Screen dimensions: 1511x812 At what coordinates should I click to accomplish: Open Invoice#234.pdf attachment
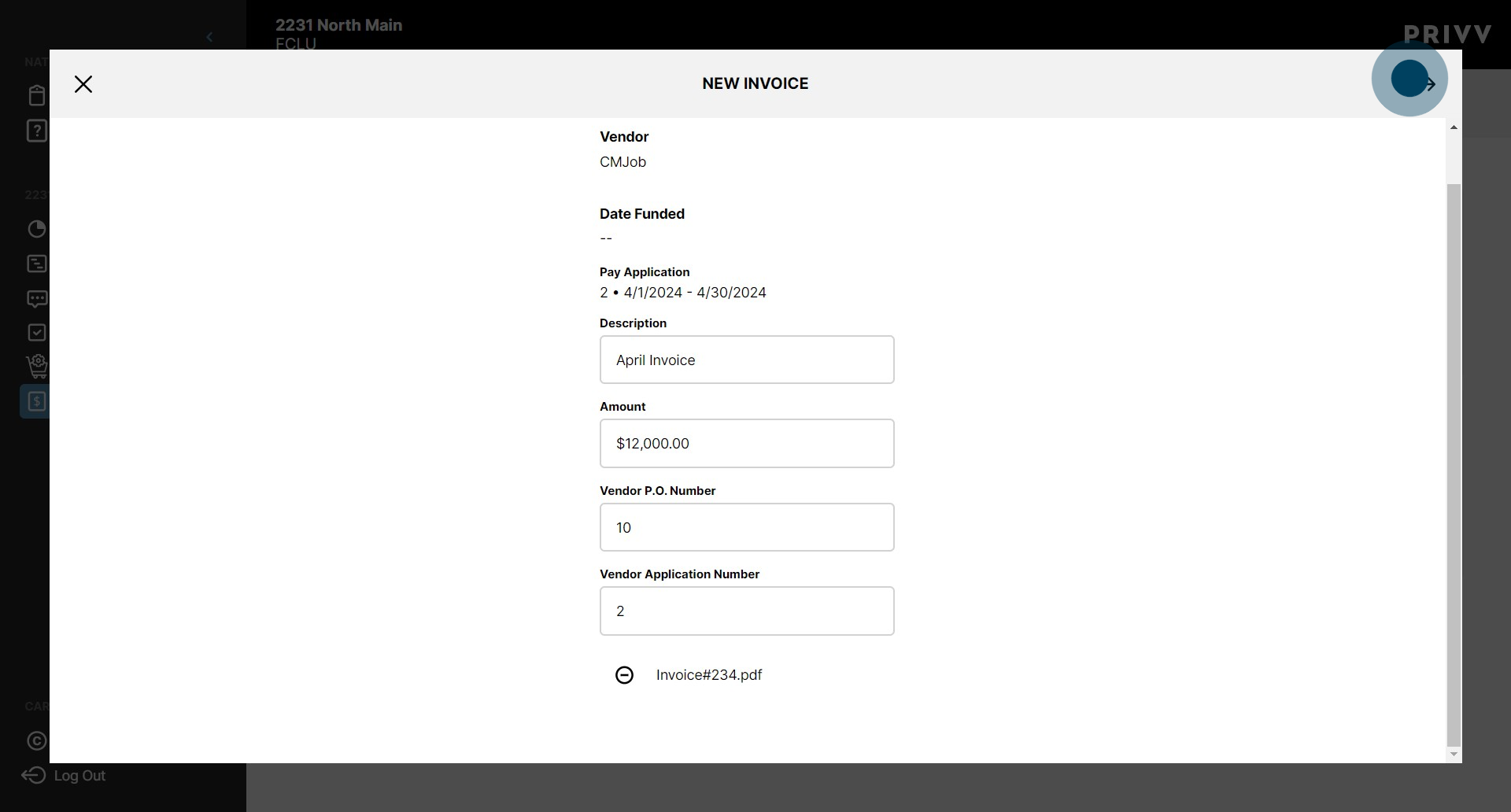[x=708, y=675]
